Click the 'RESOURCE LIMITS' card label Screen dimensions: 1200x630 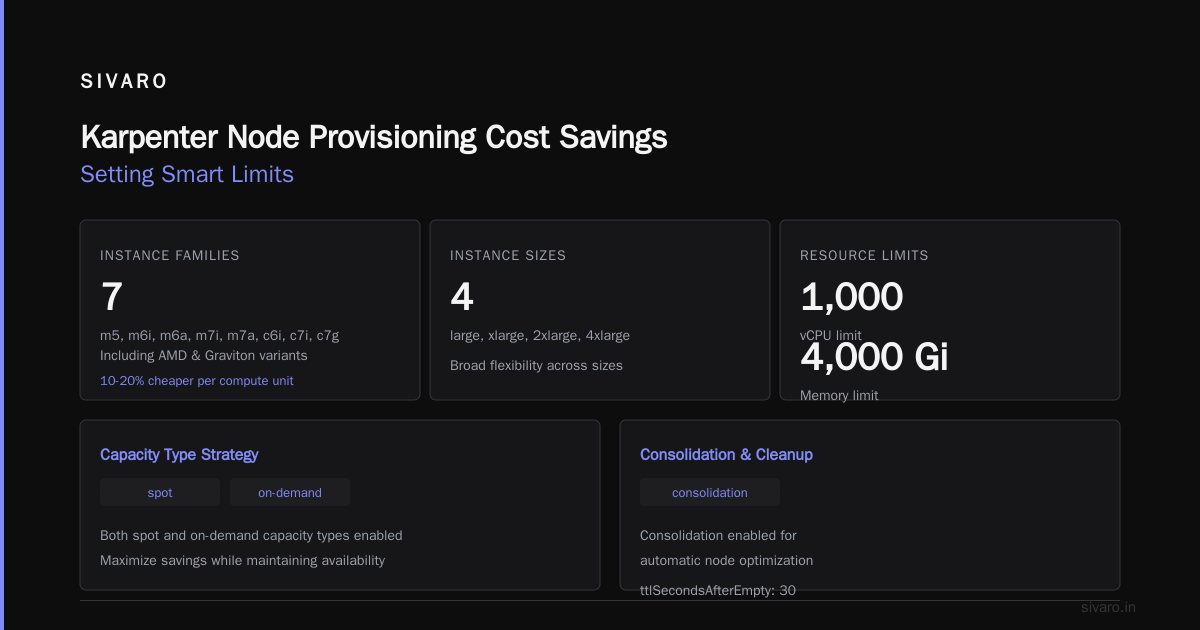coord(864,255)
